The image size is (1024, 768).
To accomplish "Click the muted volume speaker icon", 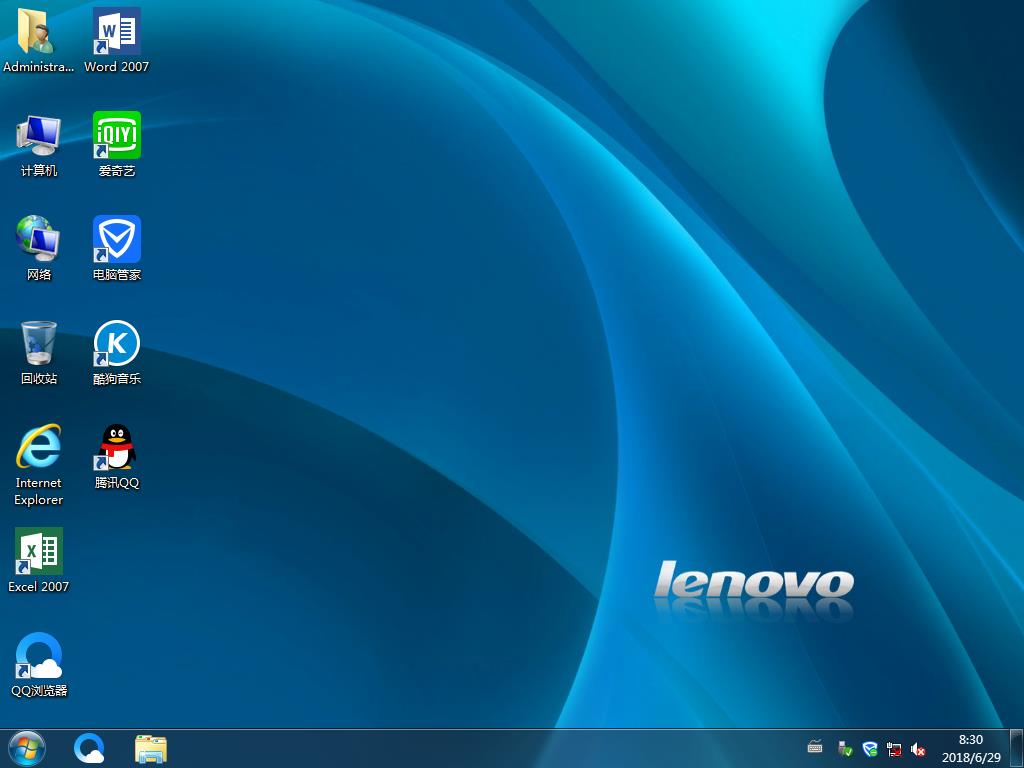I will tap(918, 749).
